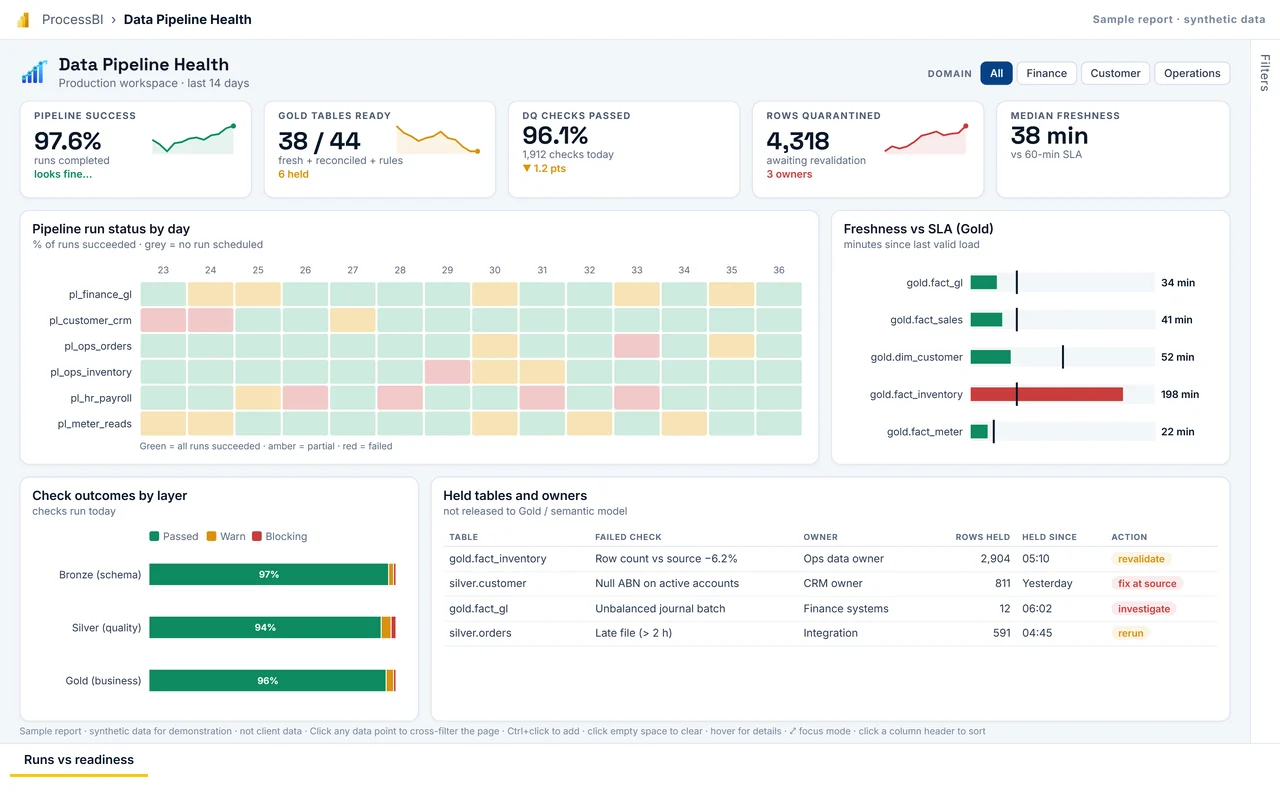The height and width of the screenshot is (800, 1280).
Task: Click the Rows Quarantined sparkline
Action: (x=926, y=140)
